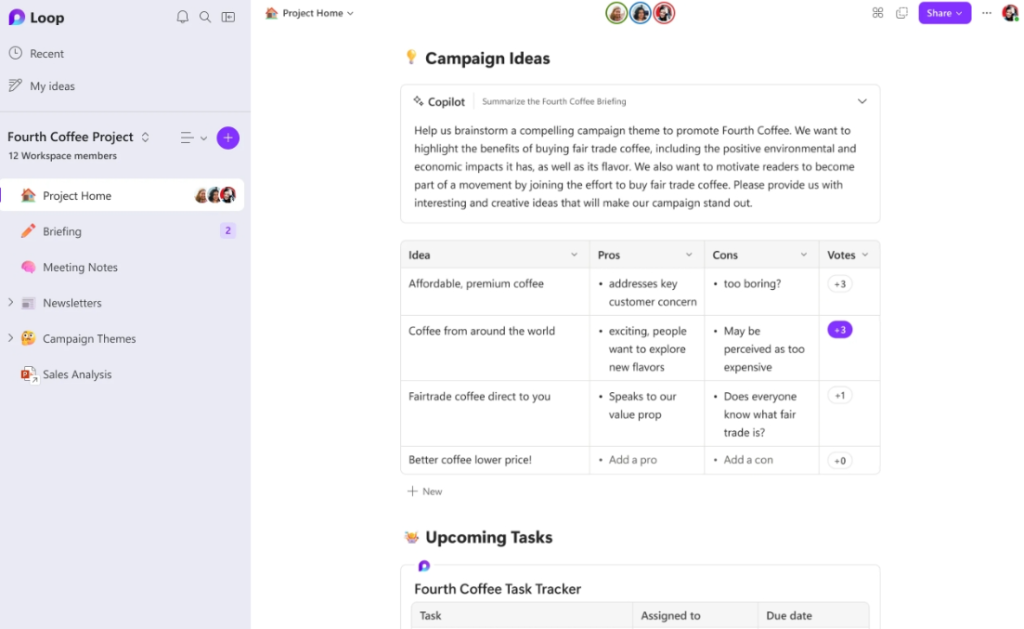
Task: Expand the Newsletters section in the sidebar
Action: pos(12,302)
